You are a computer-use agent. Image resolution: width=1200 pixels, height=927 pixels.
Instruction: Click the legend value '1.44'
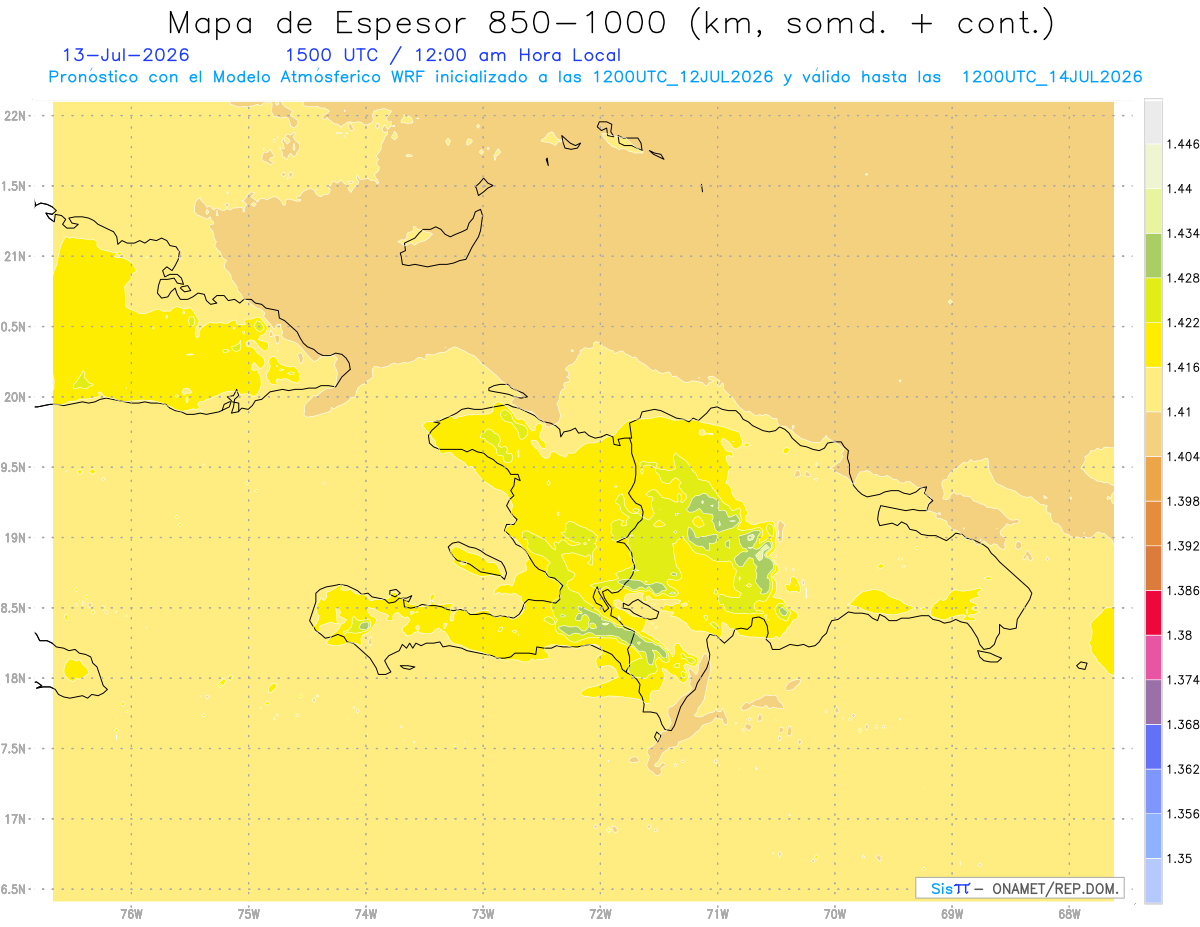1179,189
